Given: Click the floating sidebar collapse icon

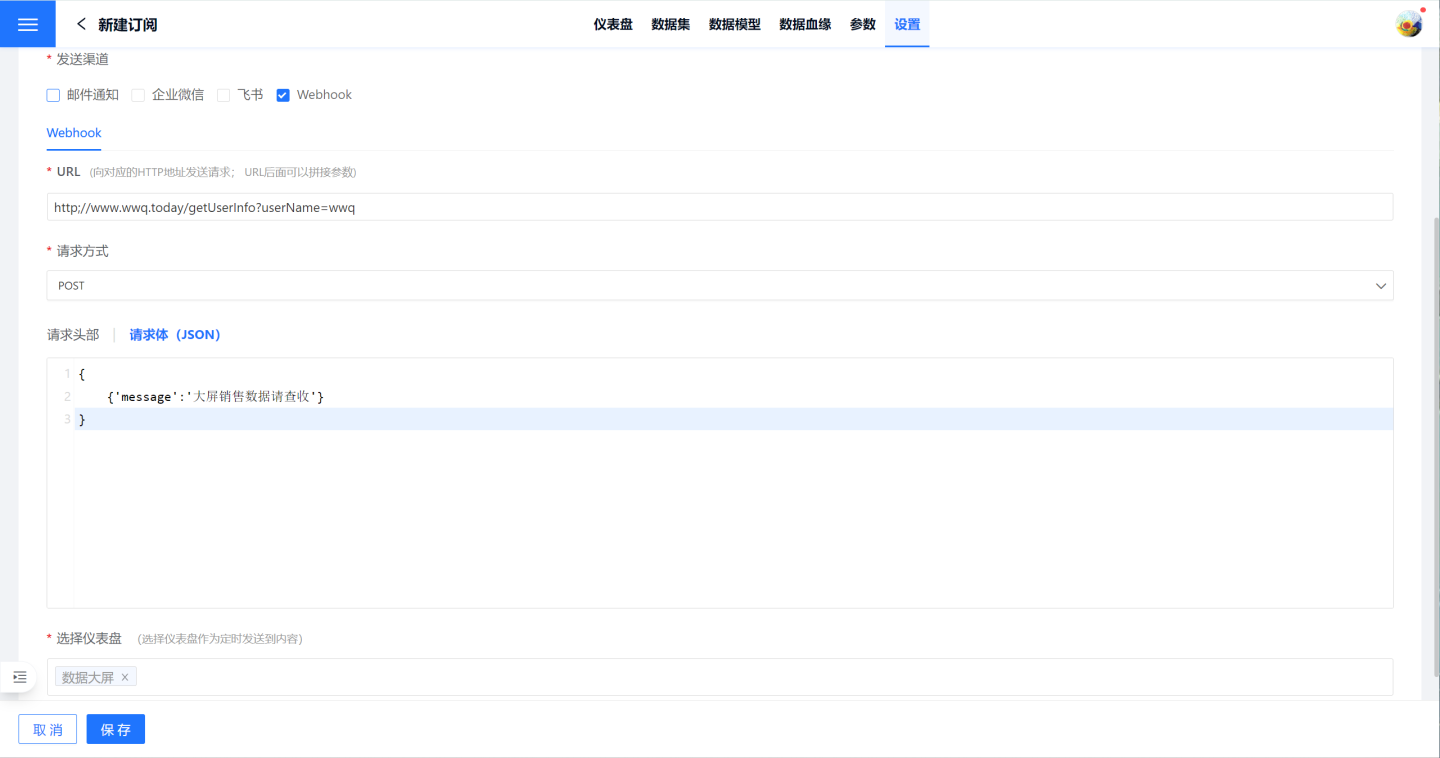Looking at the screenshot, I should tap(20, 677).
